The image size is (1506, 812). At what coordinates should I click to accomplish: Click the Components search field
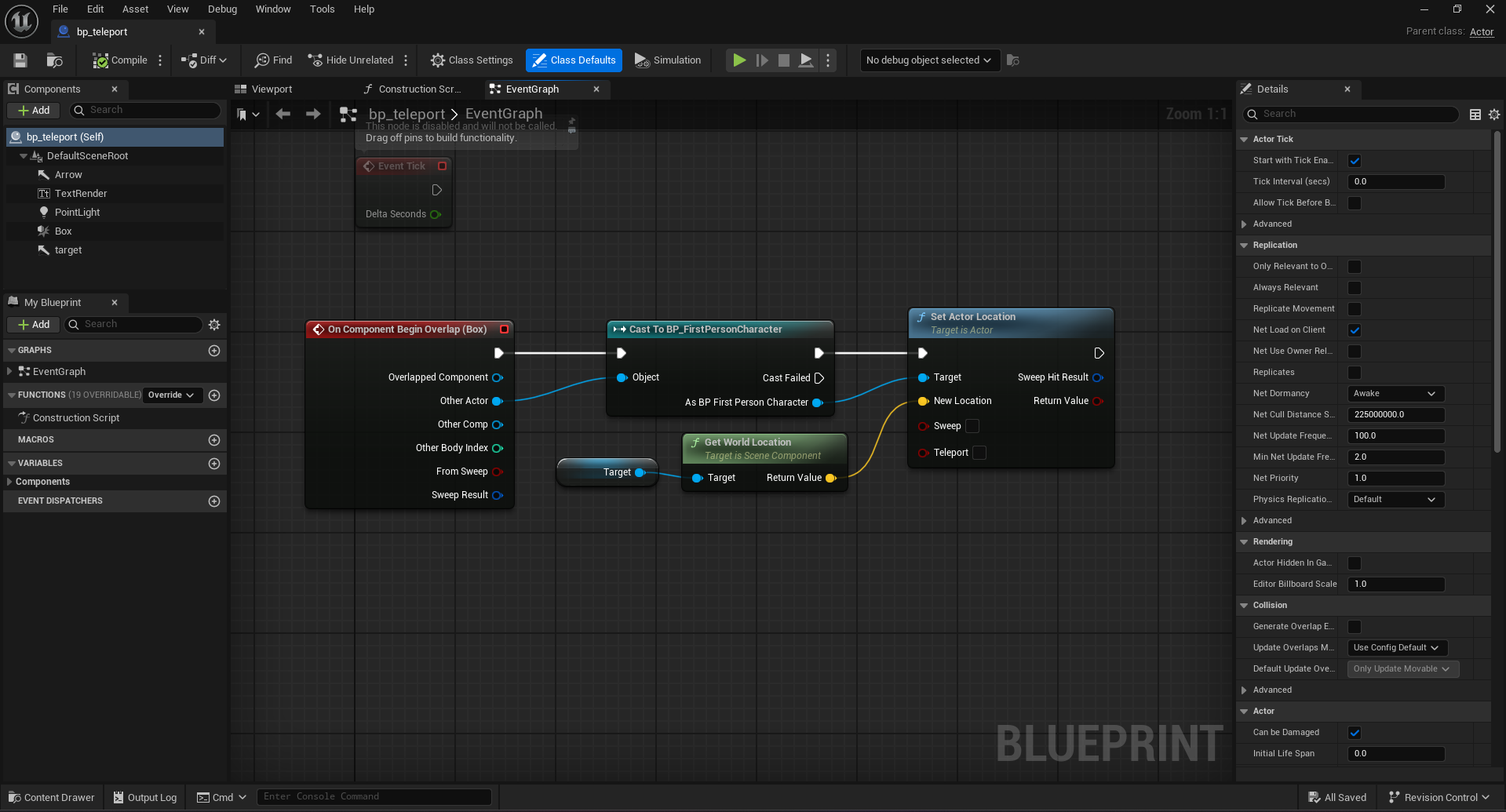coord(145,111)
